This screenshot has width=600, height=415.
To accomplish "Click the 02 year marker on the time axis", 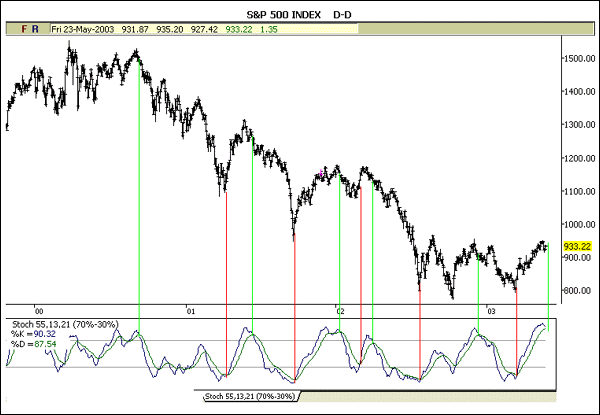I will (x=340, y=311).
